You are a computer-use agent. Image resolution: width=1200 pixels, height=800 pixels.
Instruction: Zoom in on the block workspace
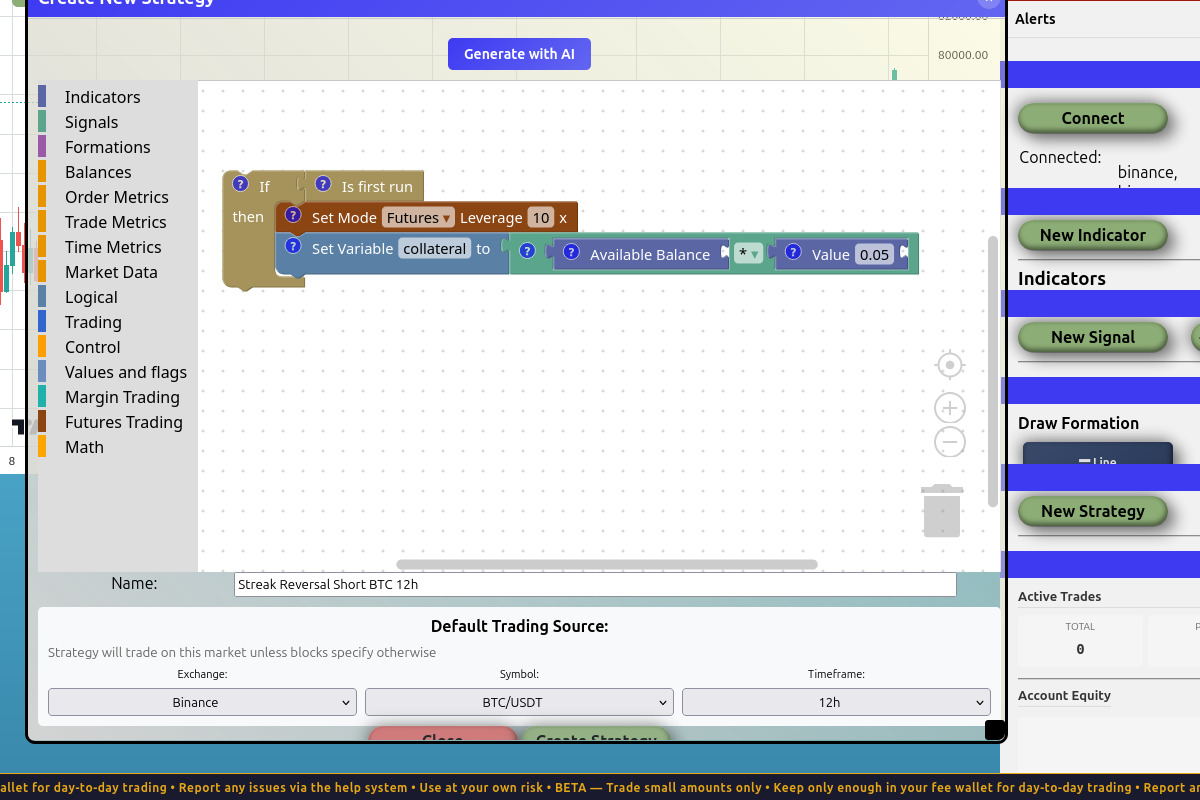(x=950, y=408)
